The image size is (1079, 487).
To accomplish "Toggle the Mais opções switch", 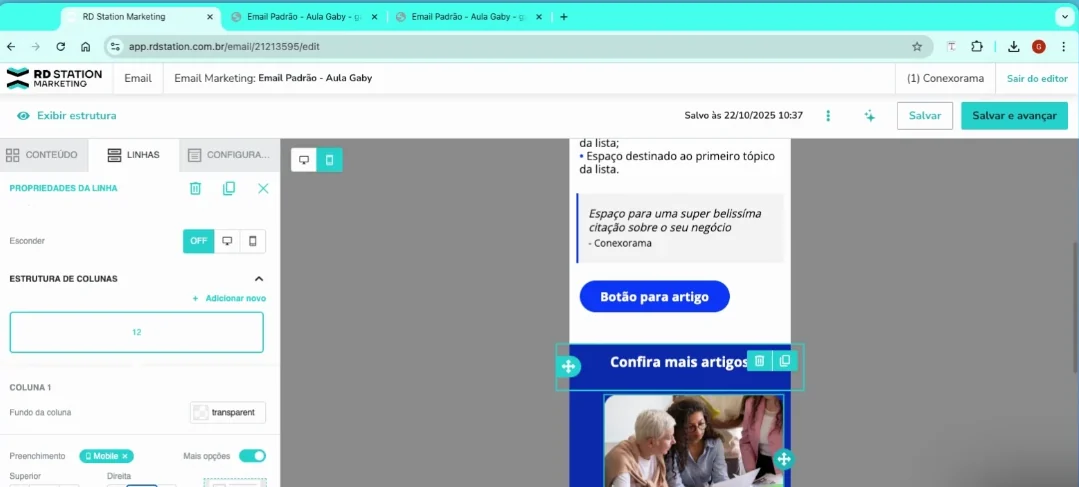I will pyautogui.click(x=253, y=456).
